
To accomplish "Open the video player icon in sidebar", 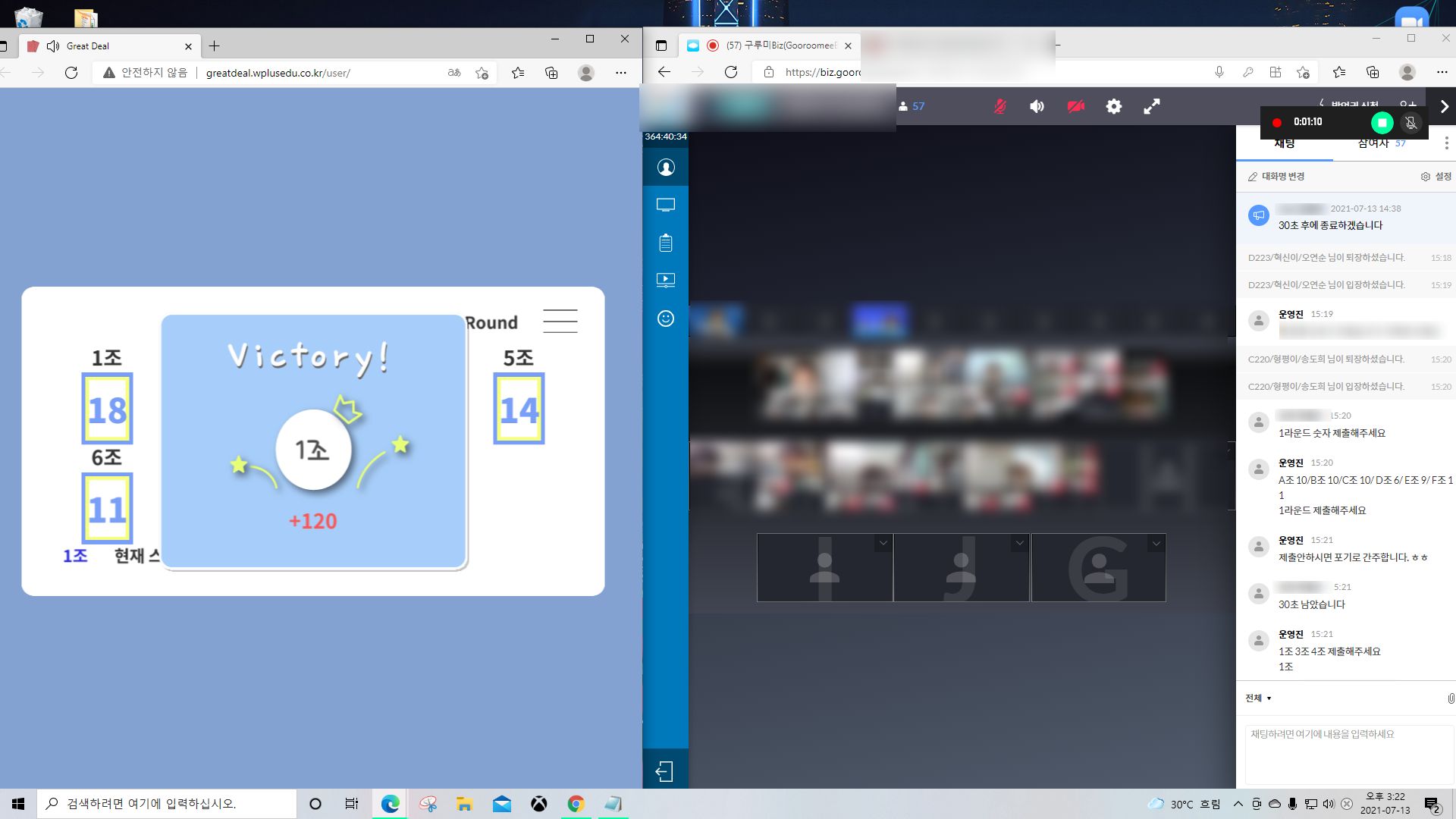I will pos(665,280).
